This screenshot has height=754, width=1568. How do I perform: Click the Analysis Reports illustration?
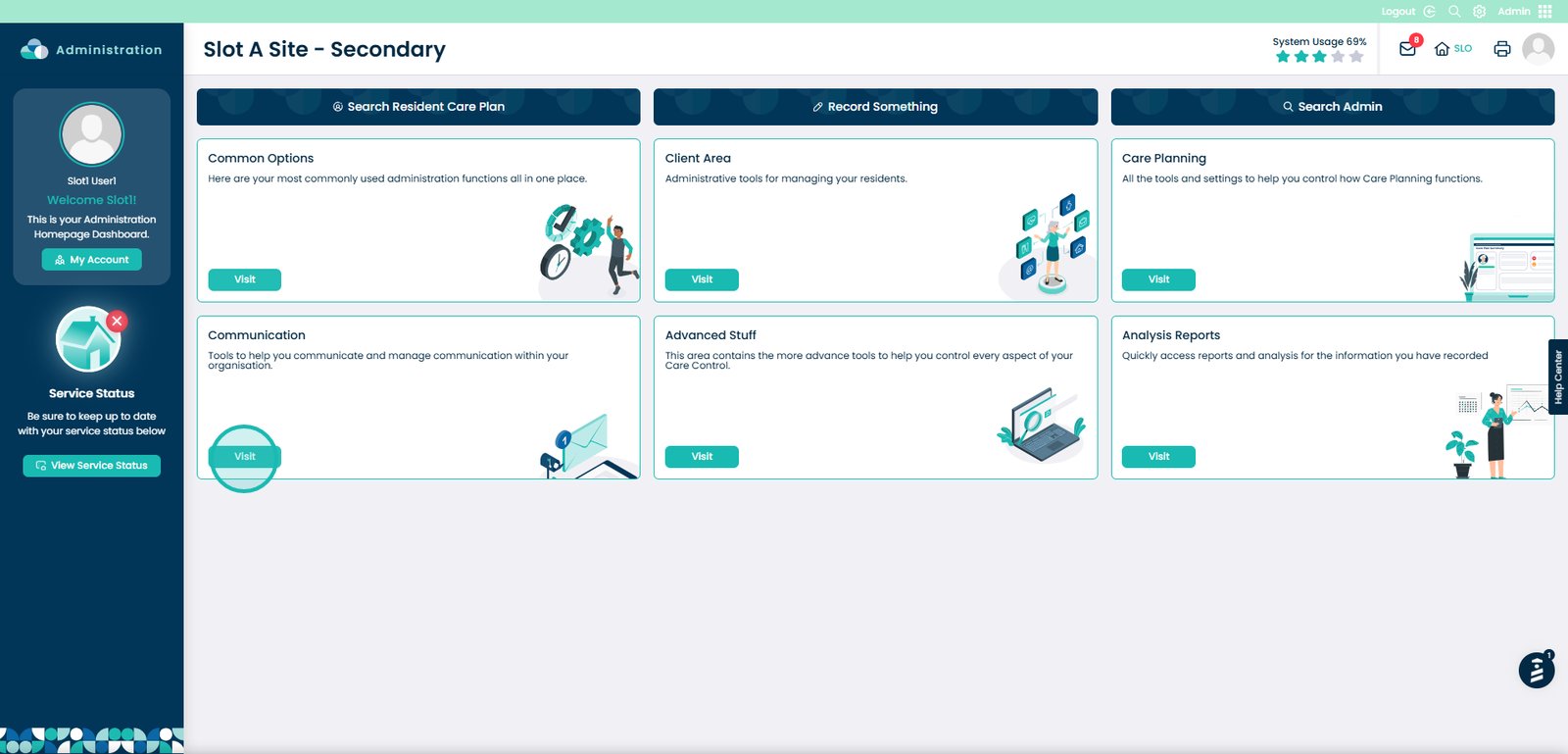click(x=1497, y=429)
